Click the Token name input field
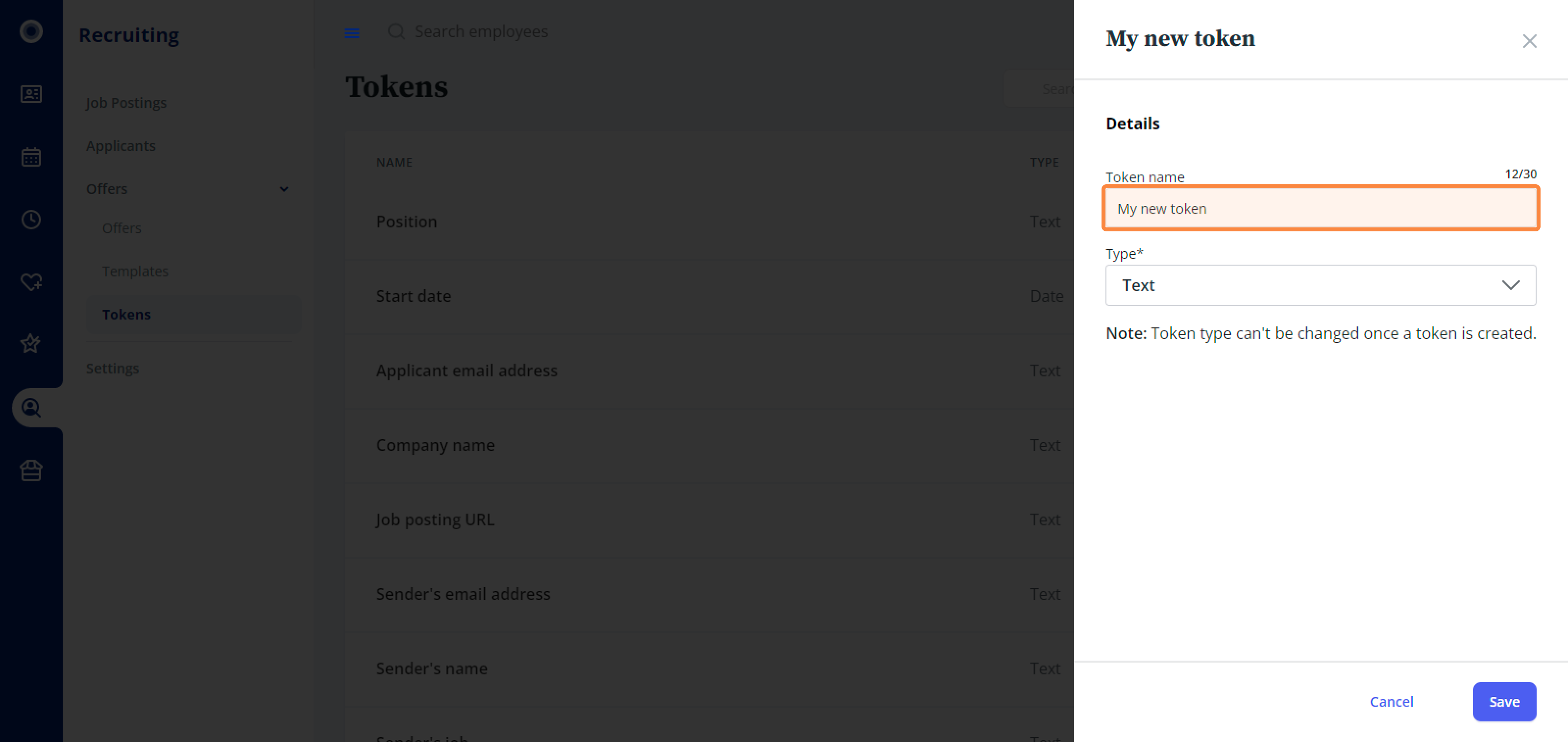Image resolution: width=1568 pixels, height=742 pixels. (1320, 208)
